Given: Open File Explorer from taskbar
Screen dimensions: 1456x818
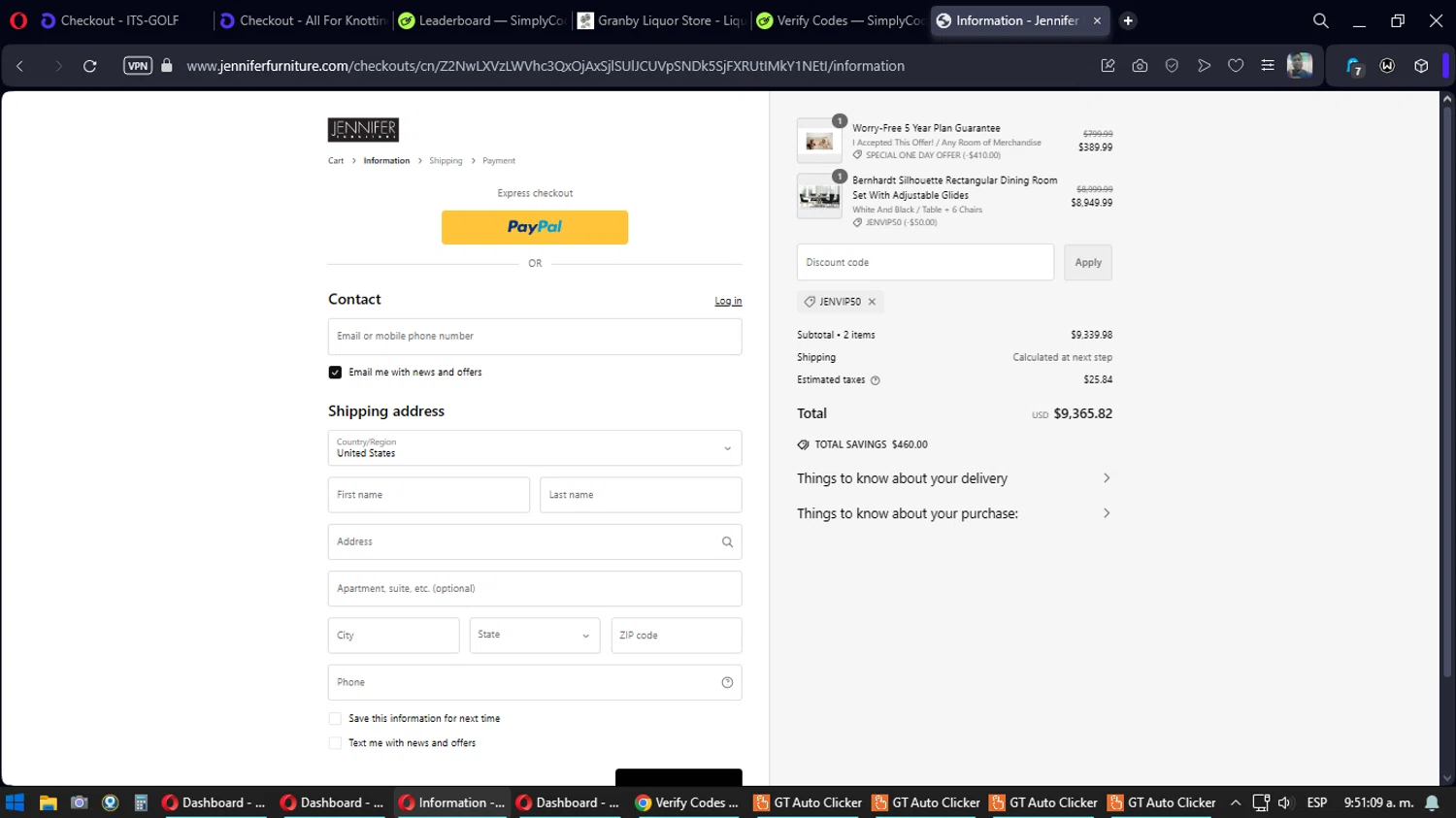Looking at the screenshot, I should [48, 802].
